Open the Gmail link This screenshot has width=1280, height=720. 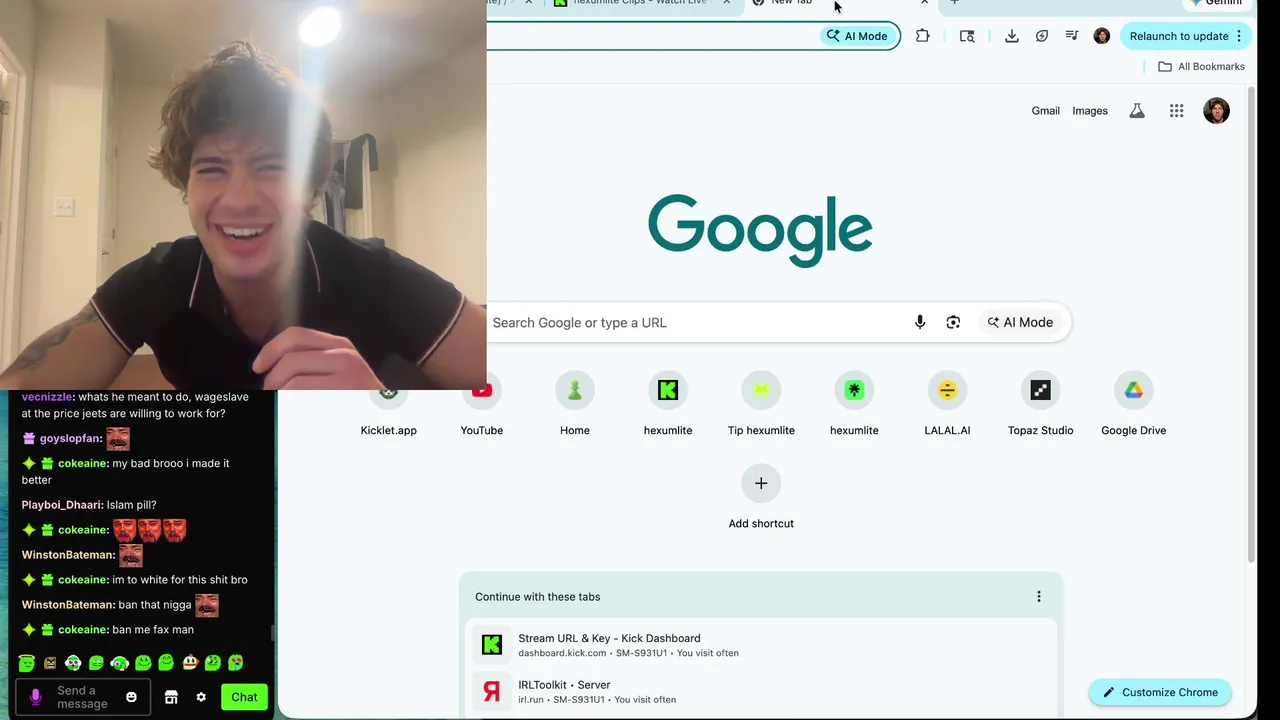[x=1045, y=111]
